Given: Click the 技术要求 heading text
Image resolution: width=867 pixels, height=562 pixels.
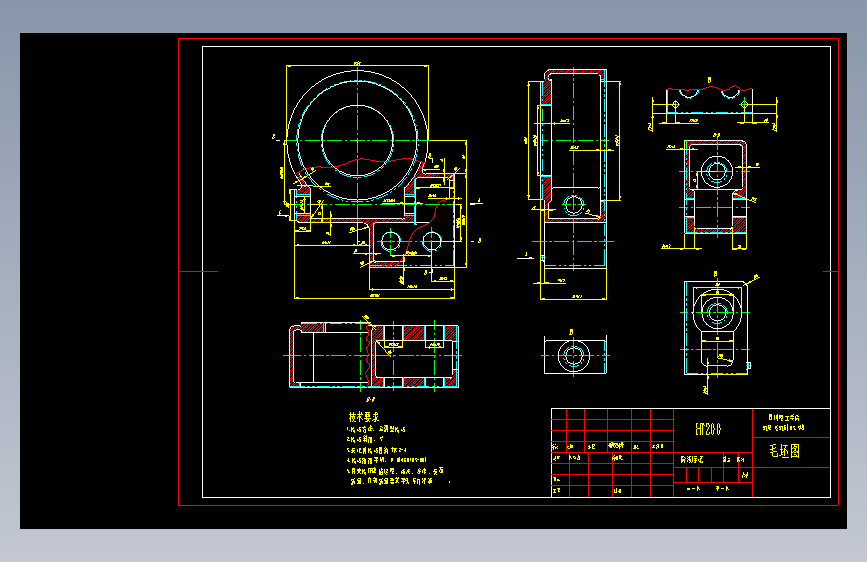Looking at the screenshot, I should [364, 417].
